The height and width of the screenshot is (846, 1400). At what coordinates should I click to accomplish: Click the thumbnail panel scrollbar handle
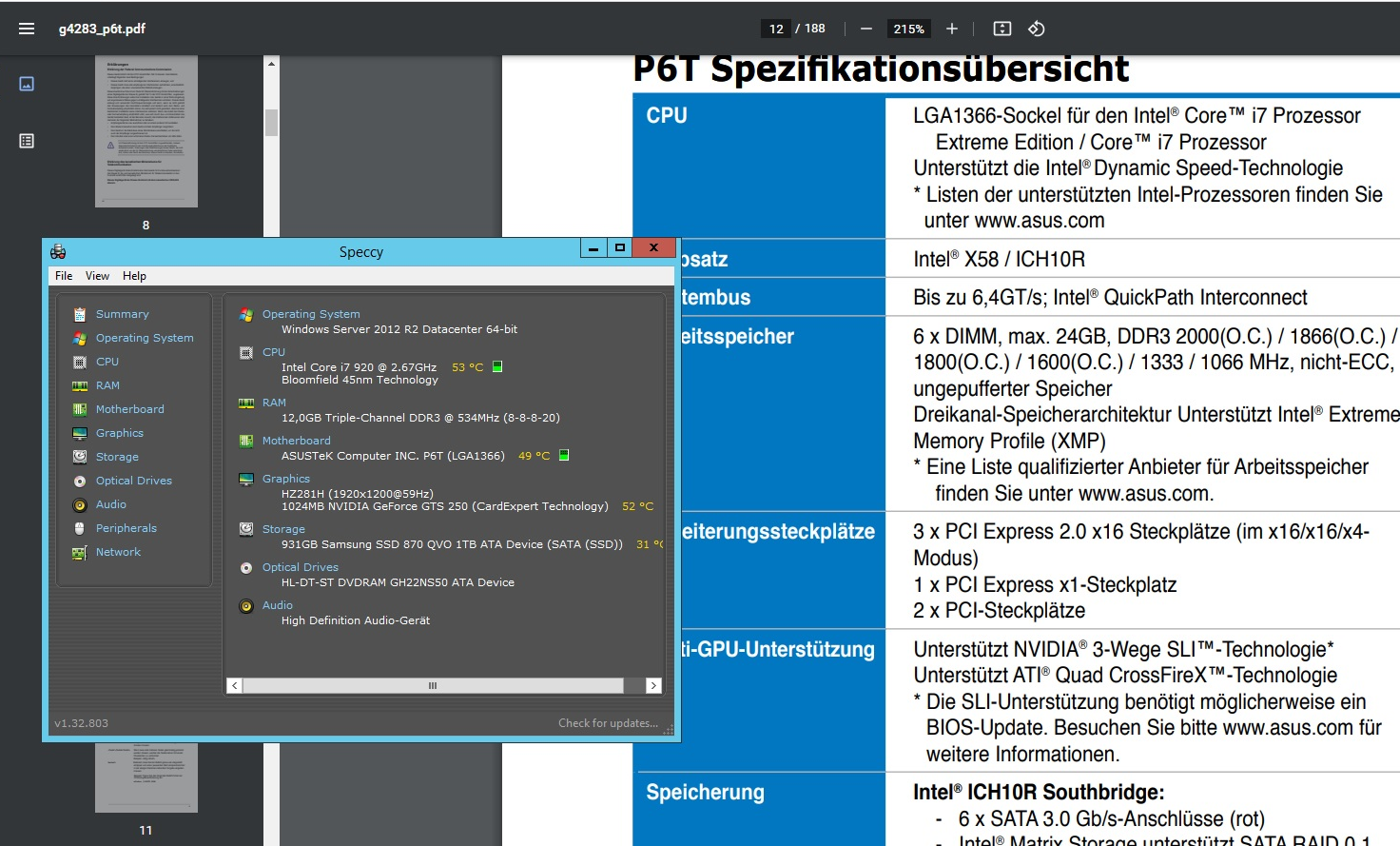pyautogui.click(x=271, y=122)
